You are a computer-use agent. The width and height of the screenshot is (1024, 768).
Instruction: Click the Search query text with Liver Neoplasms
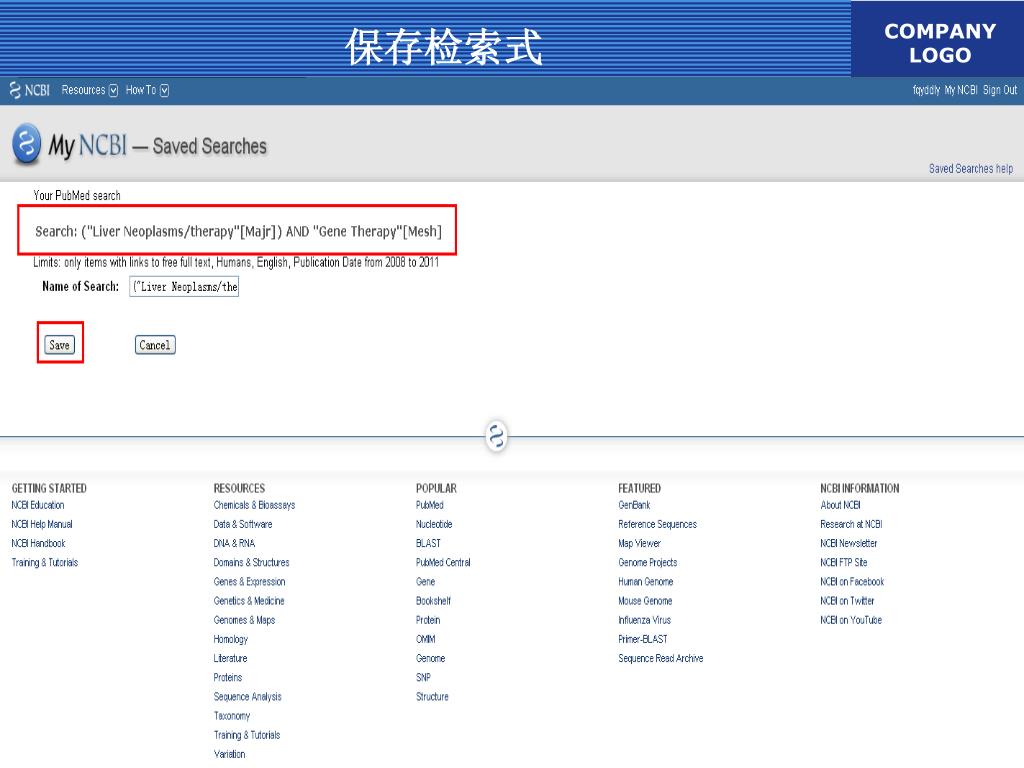[x=238, y=231]
